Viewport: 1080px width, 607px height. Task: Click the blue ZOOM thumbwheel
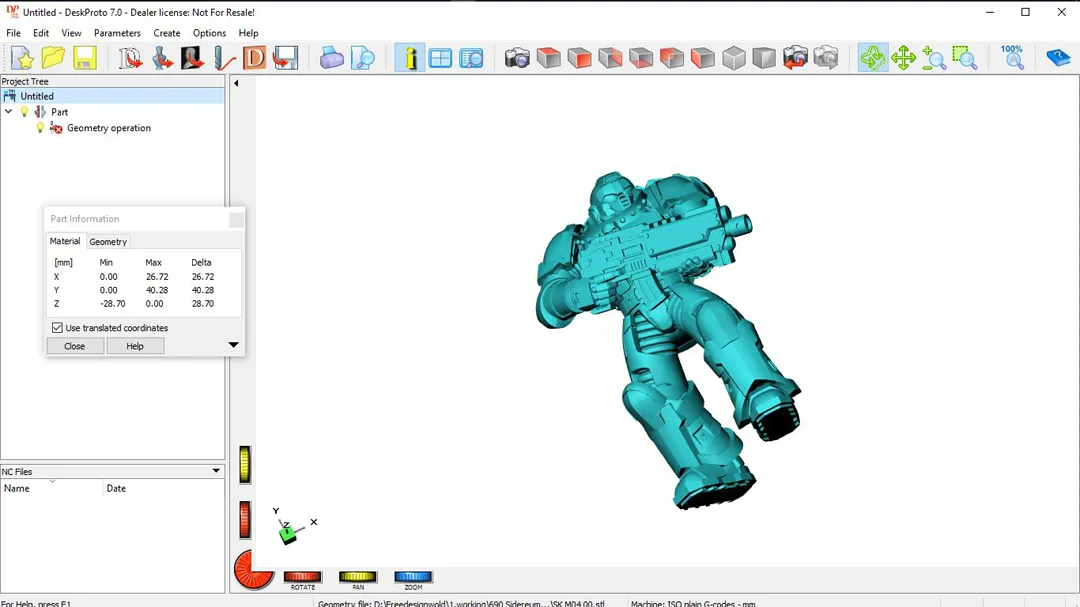[x=413, y=577]
